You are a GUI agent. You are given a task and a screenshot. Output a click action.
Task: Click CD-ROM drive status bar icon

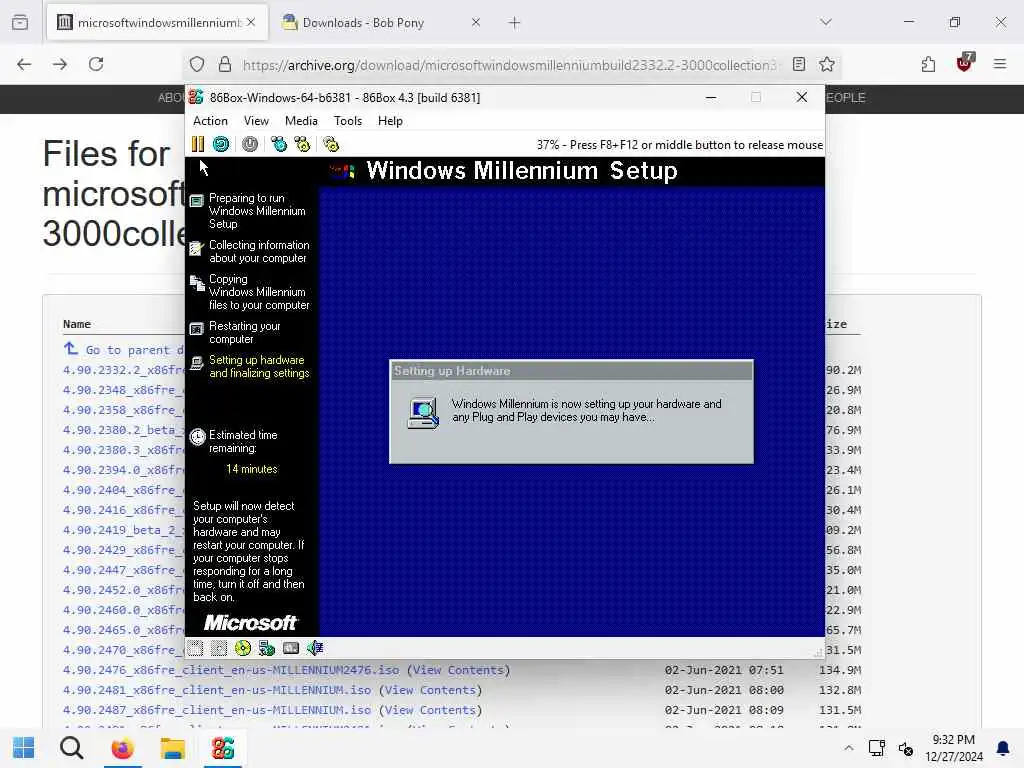pos(242,648)
